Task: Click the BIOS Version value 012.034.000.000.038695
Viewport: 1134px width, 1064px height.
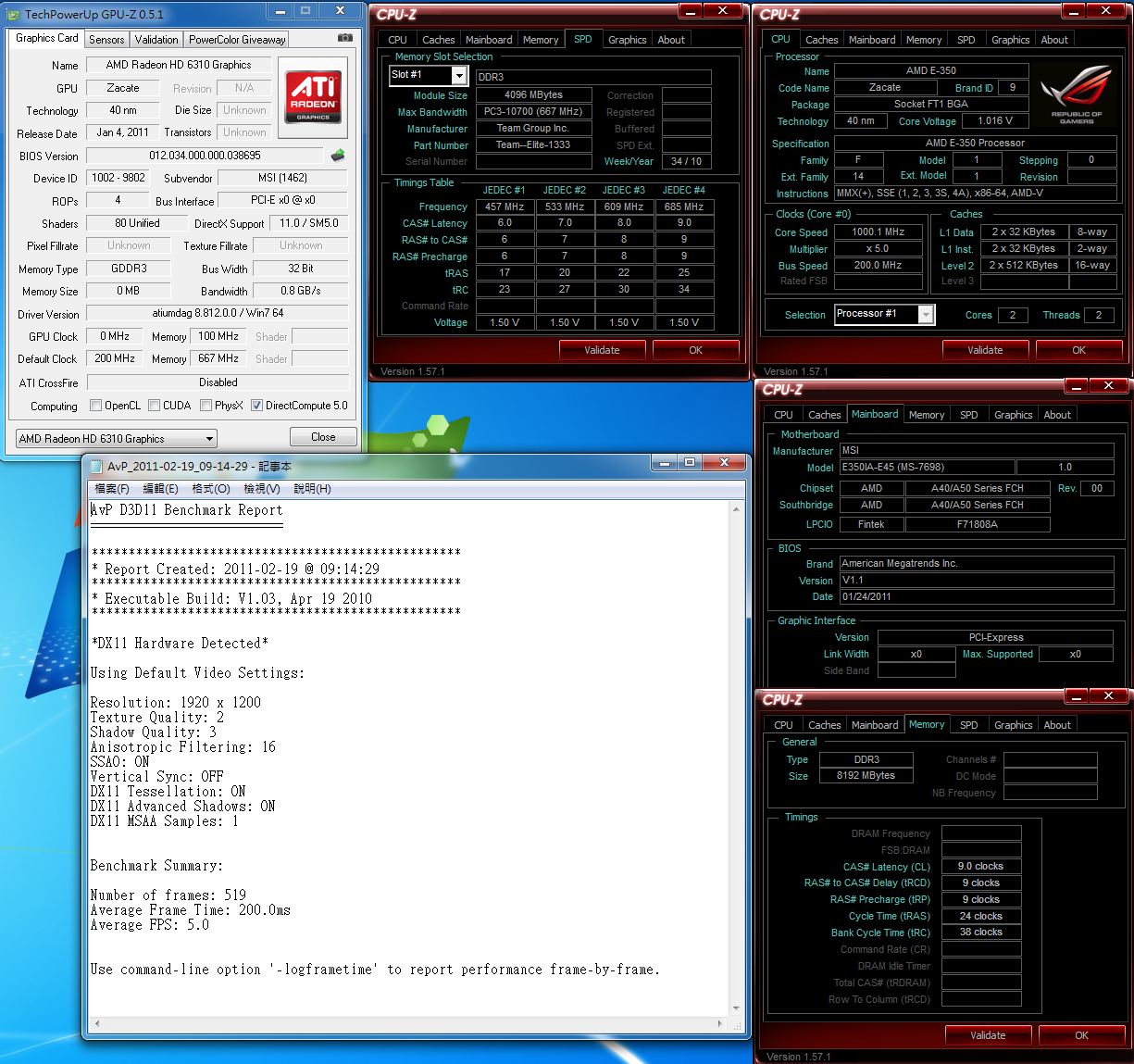Action: [205, 156]
